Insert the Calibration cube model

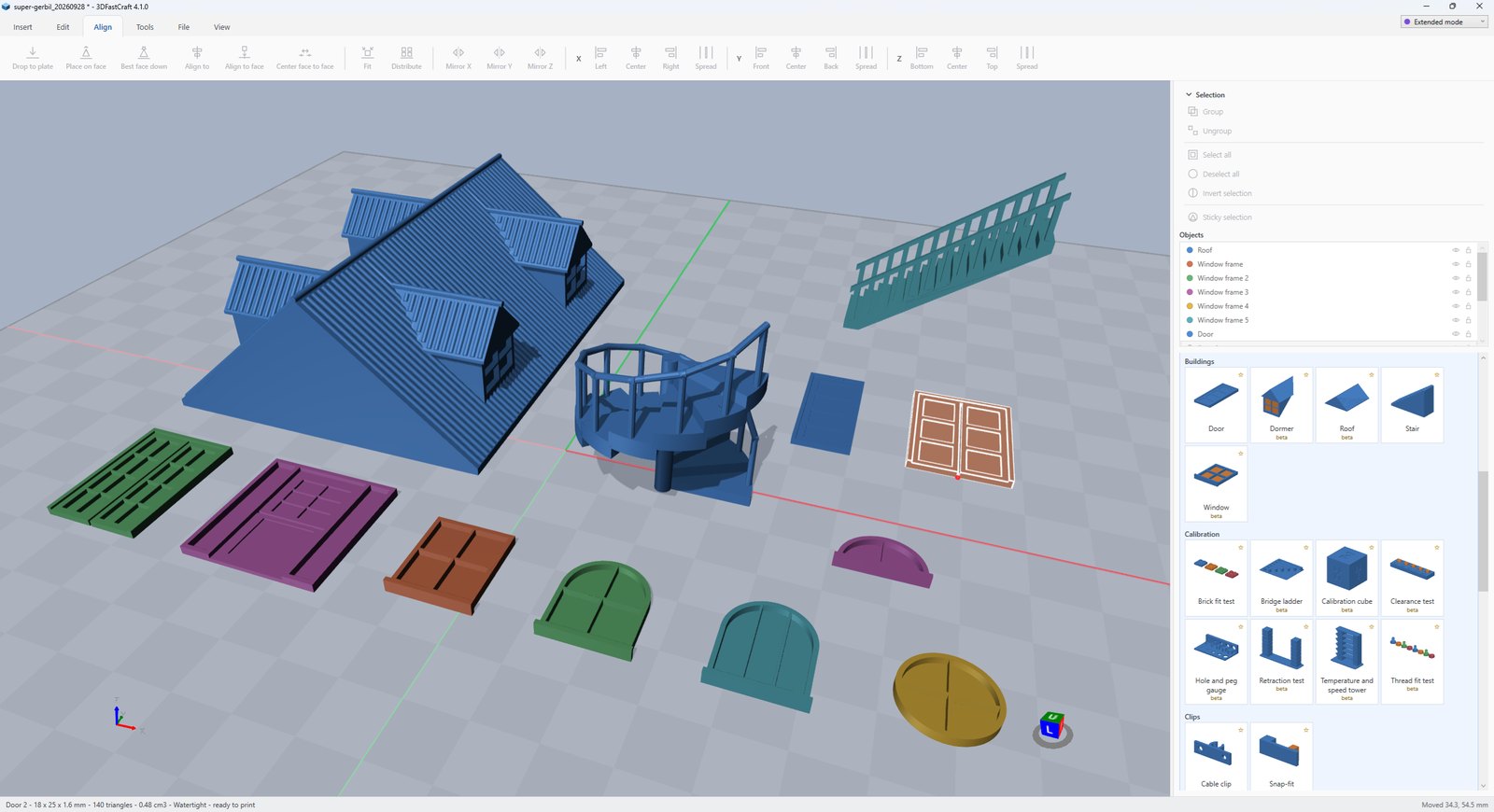1346,578
